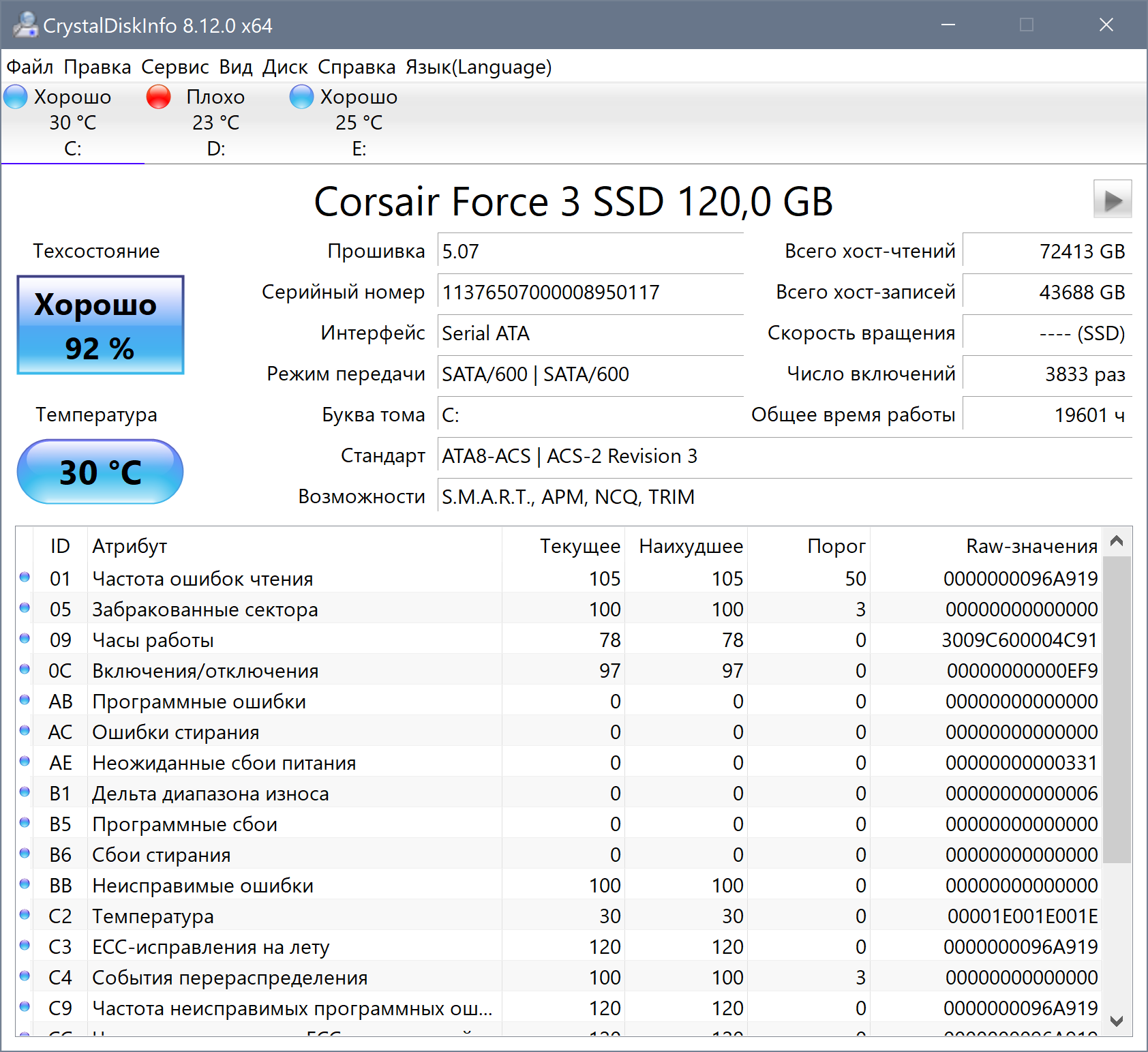
Task: Click status dot for attribute AB
Action: click(x=25, y=700)
